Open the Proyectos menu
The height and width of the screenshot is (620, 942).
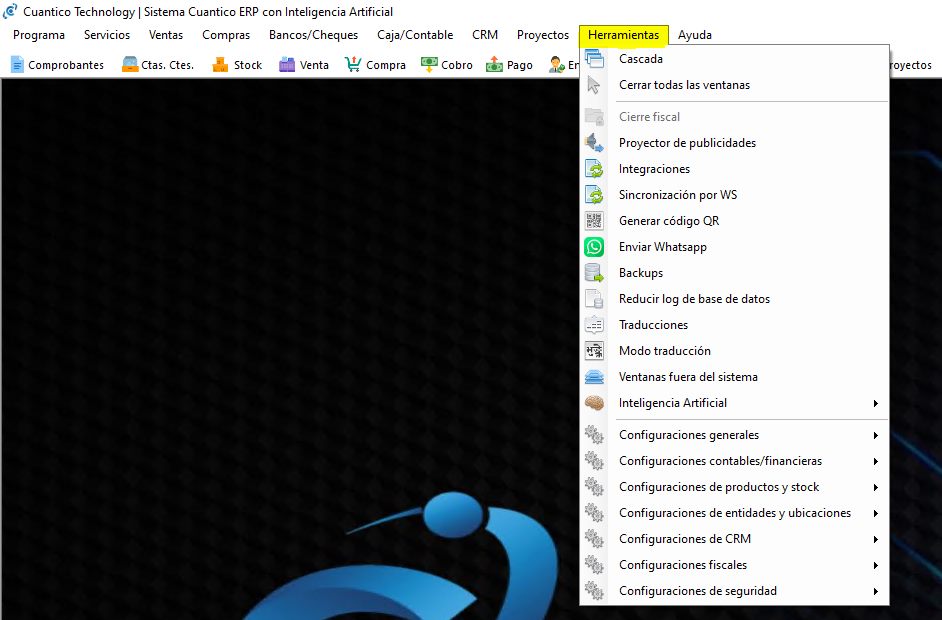(543, 35)
